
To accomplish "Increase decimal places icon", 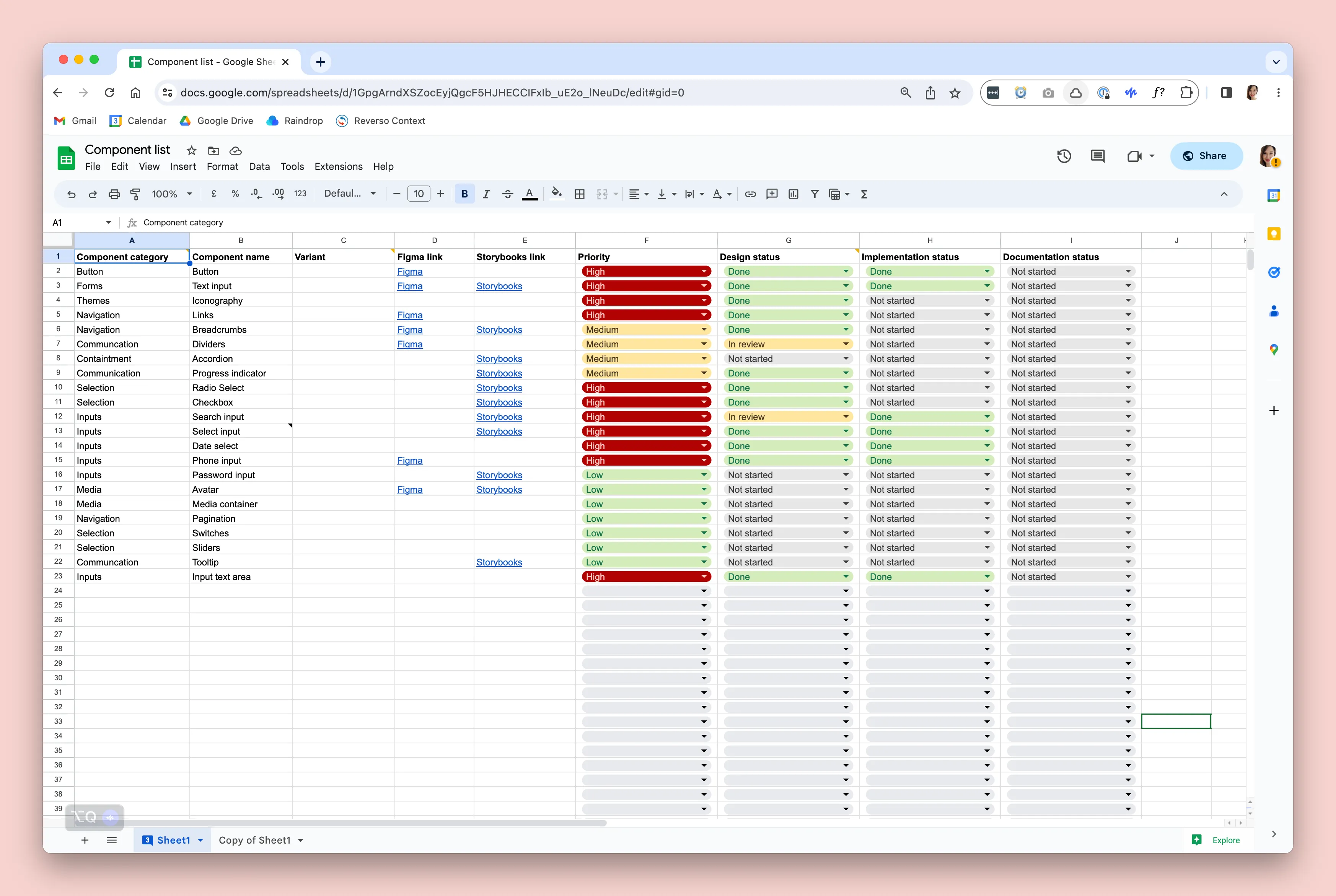I will pos(278,194).
